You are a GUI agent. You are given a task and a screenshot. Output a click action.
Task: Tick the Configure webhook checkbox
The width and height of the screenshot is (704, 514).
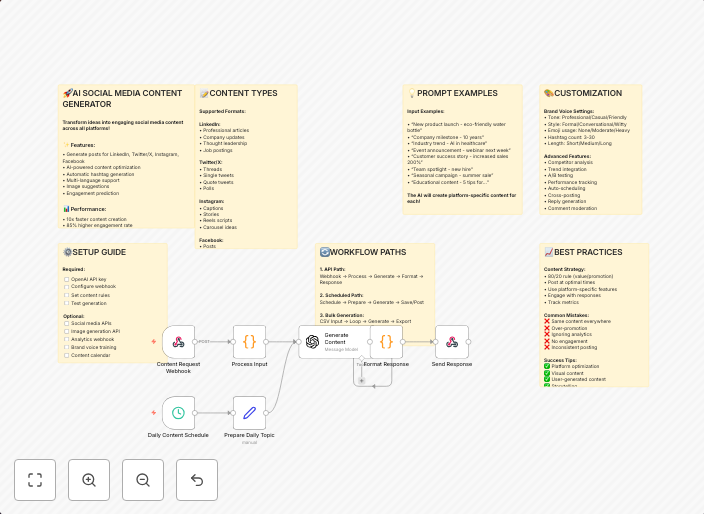point(67,287)
